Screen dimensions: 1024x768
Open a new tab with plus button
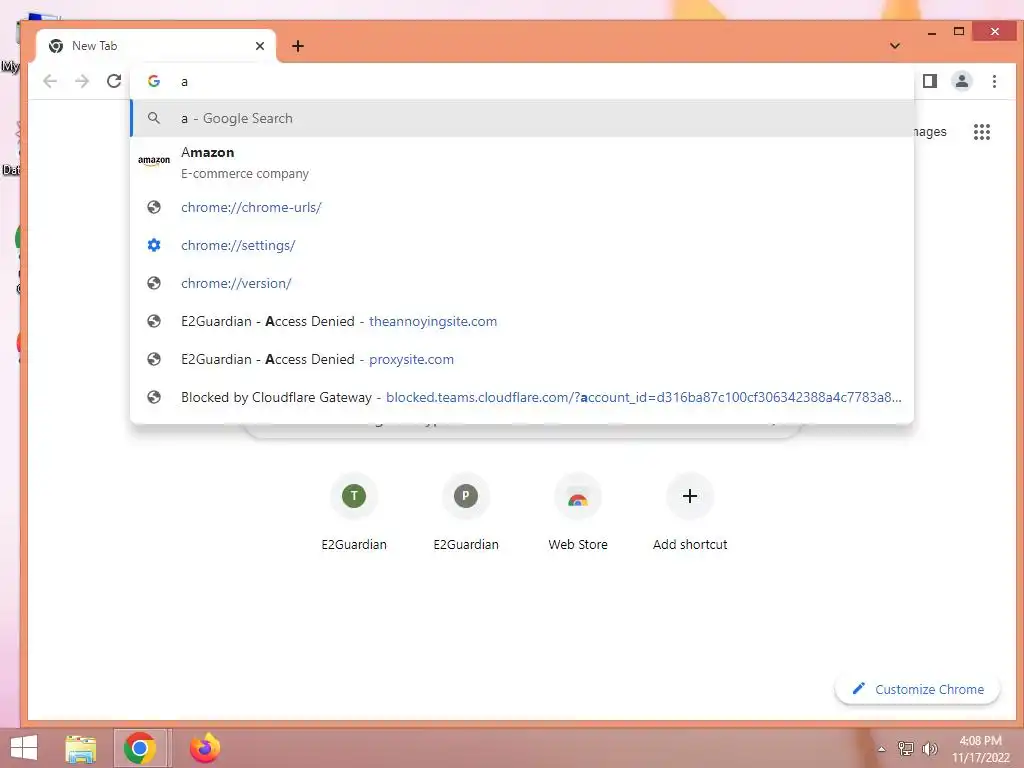point(298,46)
